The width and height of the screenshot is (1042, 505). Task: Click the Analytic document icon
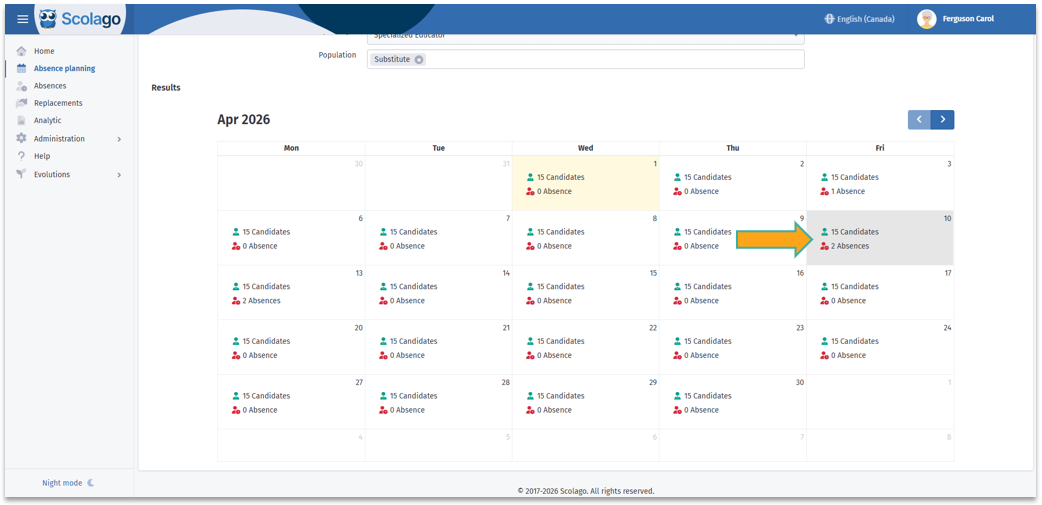21,120
